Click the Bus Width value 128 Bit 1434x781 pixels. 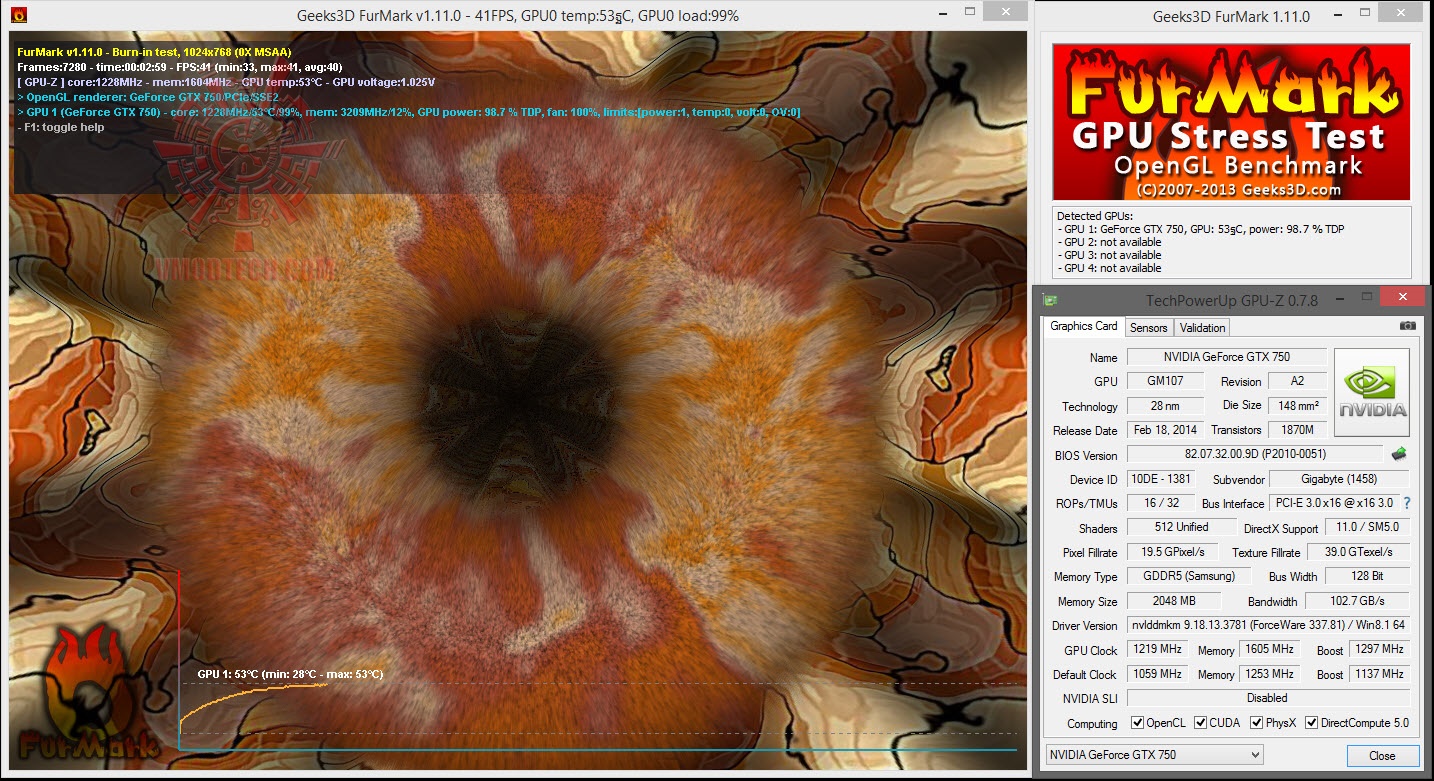[x=1367, y=576]
